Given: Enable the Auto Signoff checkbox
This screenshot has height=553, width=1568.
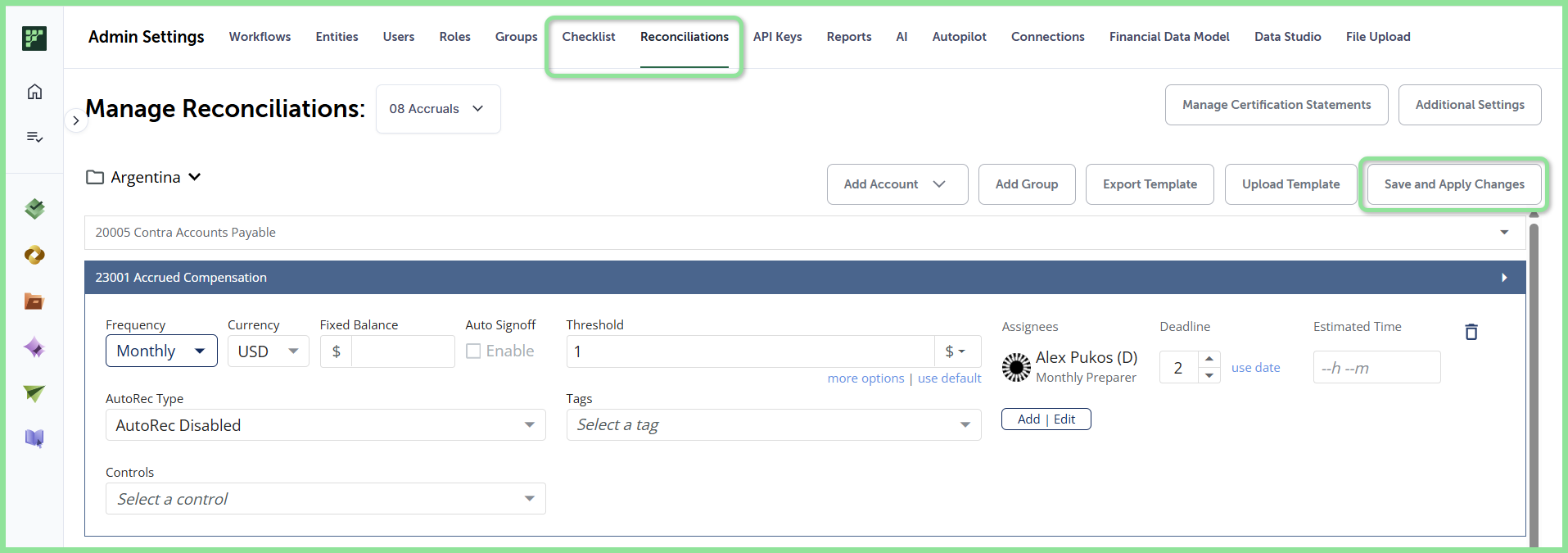Looking at the screenshot, I should (x=473, y=351).
